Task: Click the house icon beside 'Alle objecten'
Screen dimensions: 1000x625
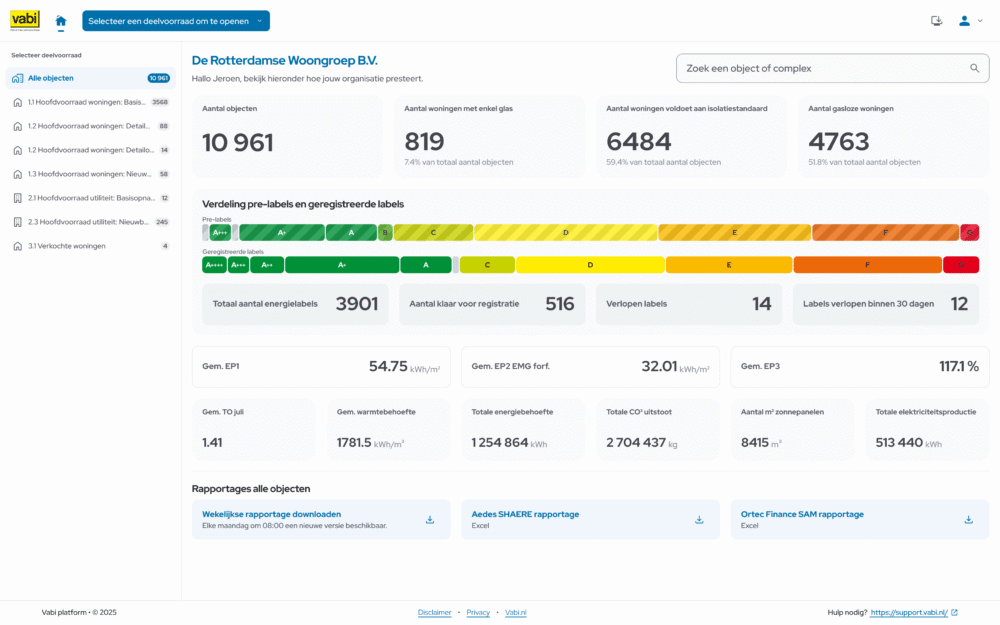Action: coord(17,78)
